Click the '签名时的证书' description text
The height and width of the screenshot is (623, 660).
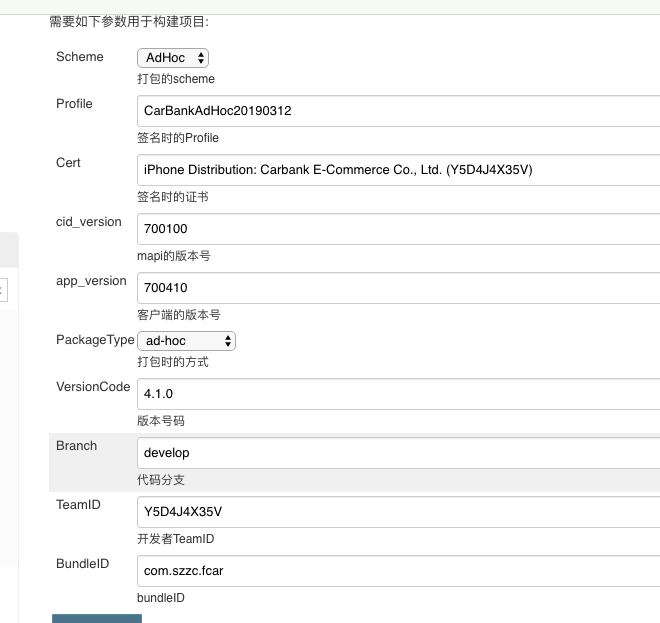click(173, 197)
